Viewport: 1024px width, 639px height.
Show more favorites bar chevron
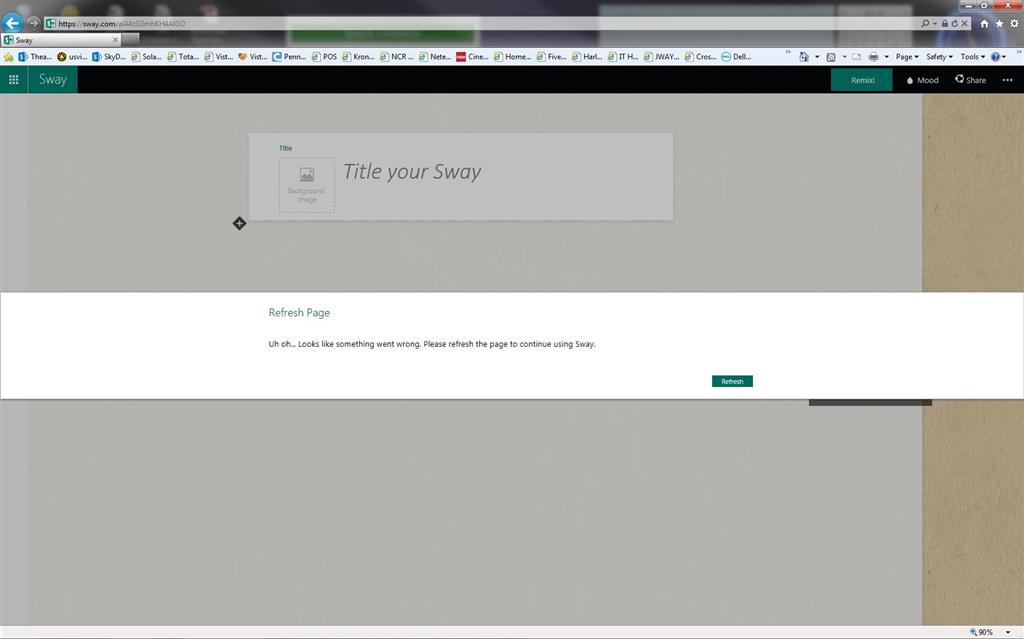788,52
